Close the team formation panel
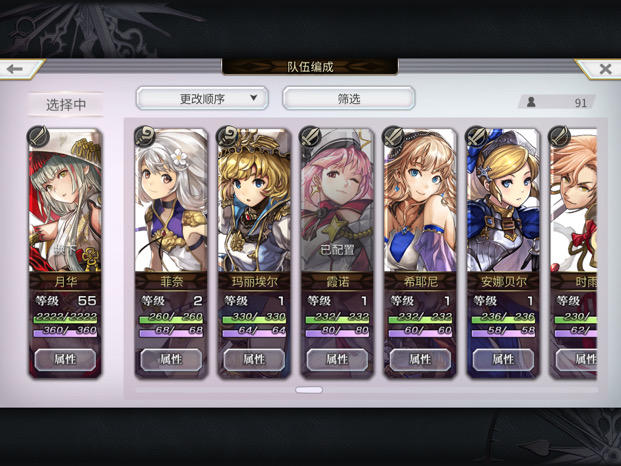621x466 pixels. coord(605,69)
